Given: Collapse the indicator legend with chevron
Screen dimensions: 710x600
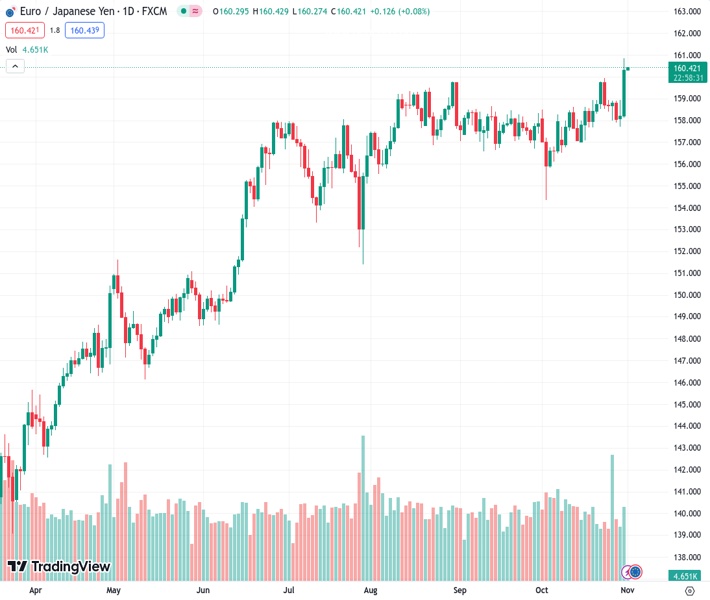Looking at the screenshot, I should click(15, 66).
